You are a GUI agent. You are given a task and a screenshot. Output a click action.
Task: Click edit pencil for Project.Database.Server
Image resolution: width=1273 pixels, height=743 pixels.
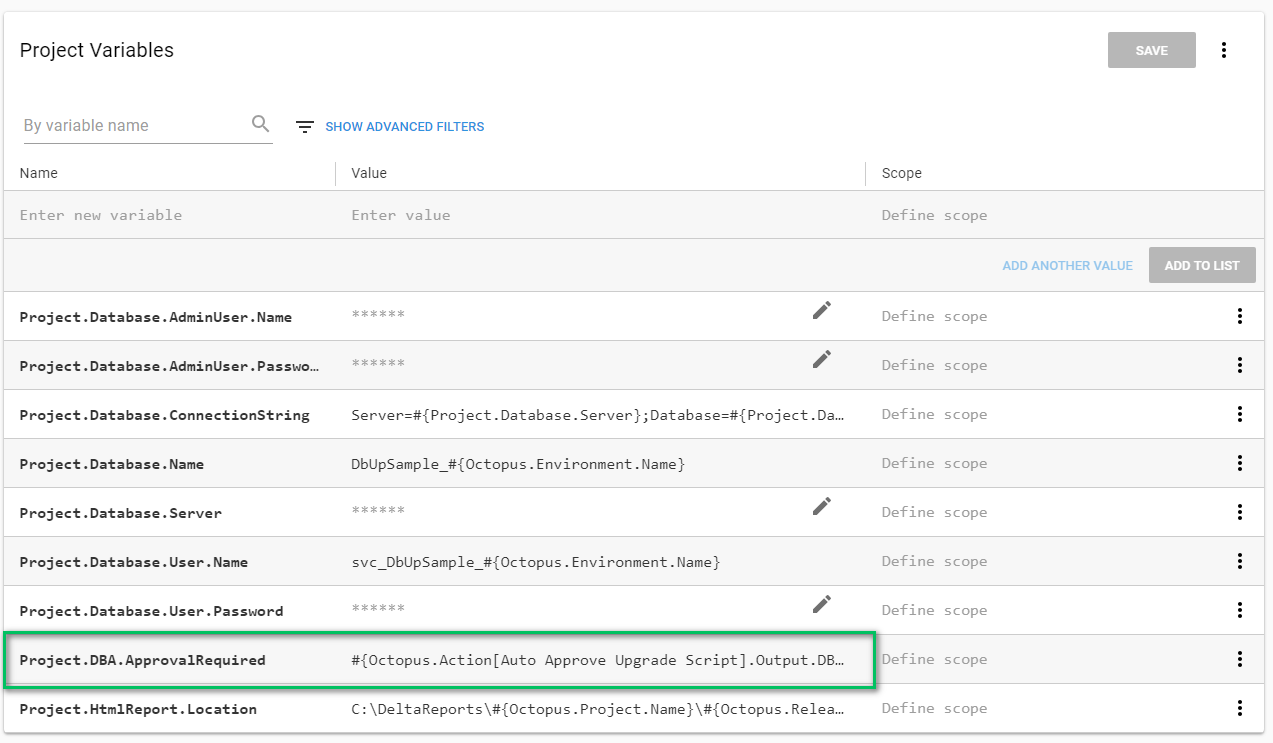tap(821, 507)
